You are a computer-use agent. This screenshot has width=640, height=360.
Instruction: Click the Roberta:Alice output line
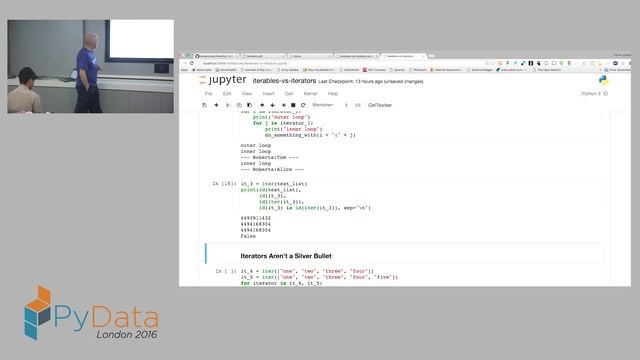272,169
